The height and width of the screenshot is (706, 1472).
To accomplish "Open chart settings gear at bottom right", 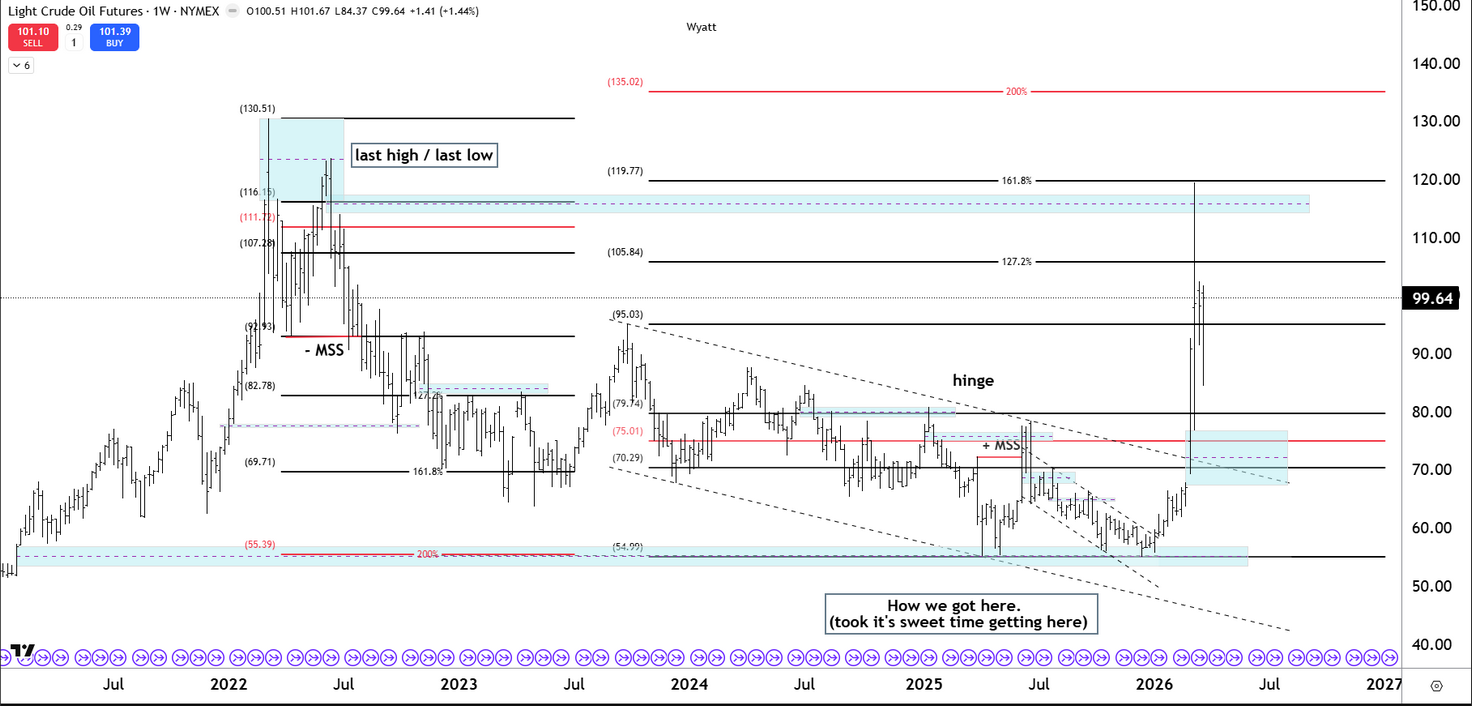I will [1436, 686].
